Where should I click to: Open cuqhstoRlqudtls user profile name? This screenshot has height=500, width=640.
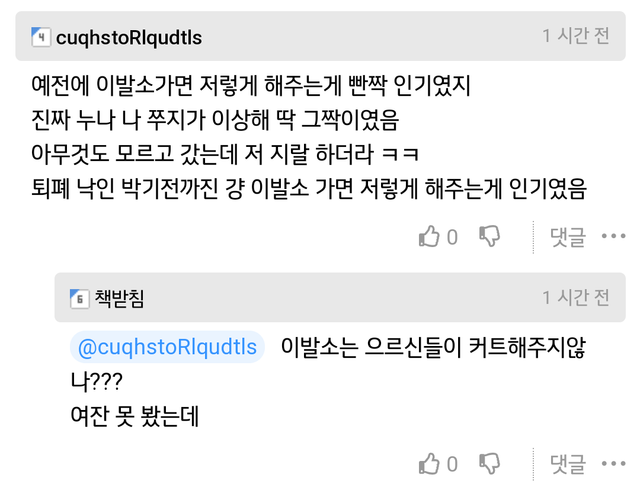[x=129, y=38]
